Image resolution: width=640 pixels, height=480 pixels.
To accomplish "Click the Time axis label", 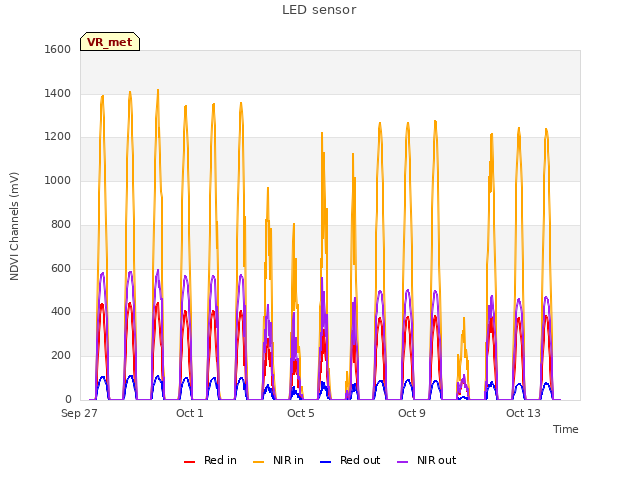I will (x=566, y=429).
